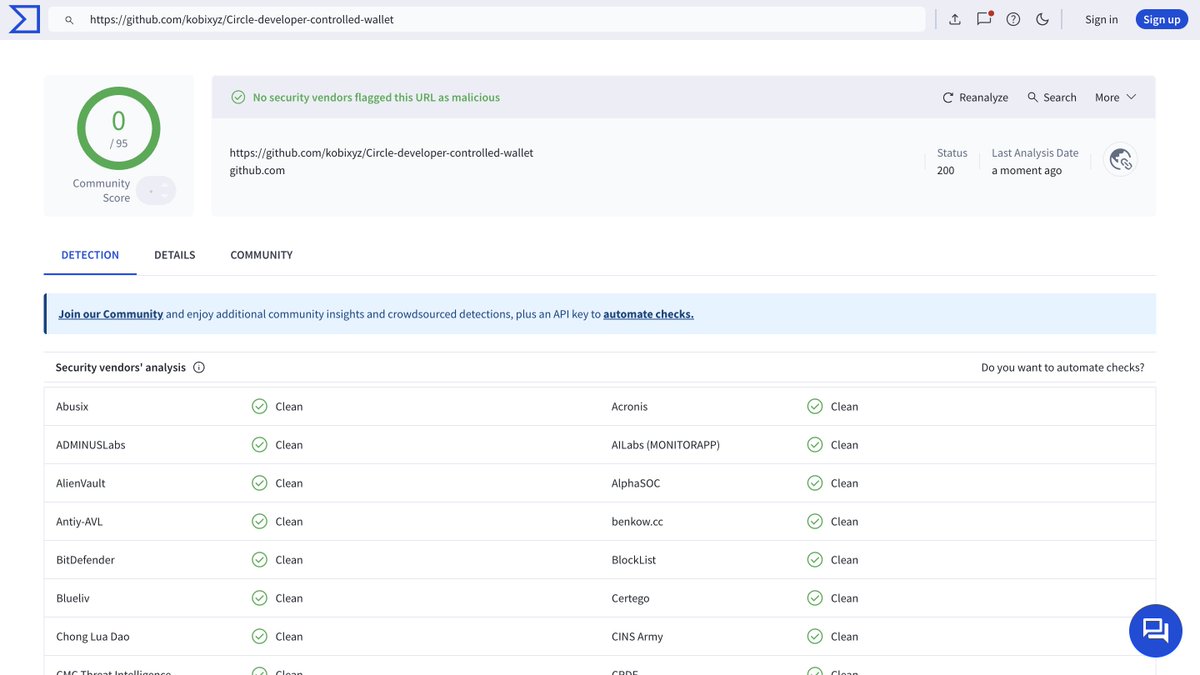Click the Clean check icon for Antiy-AVL
The image size is (1200, 675).
click(x=259, y=521)
